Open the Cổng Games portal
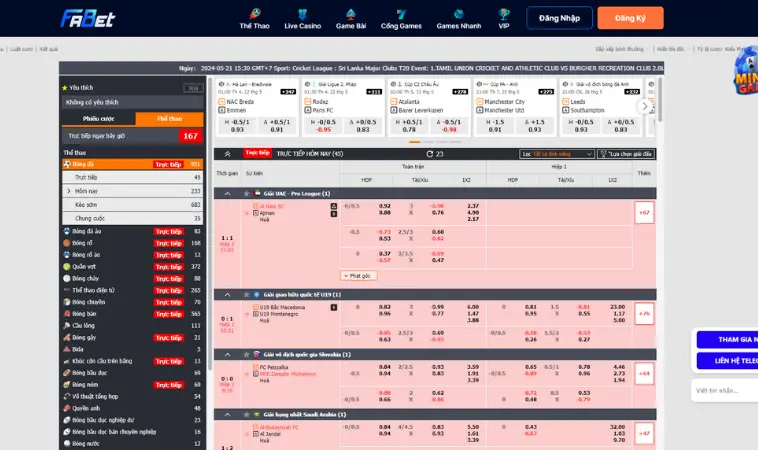Image resolution: width=758 pixels, height=450 pixels. pyautogui.click(x=401, y=18)
